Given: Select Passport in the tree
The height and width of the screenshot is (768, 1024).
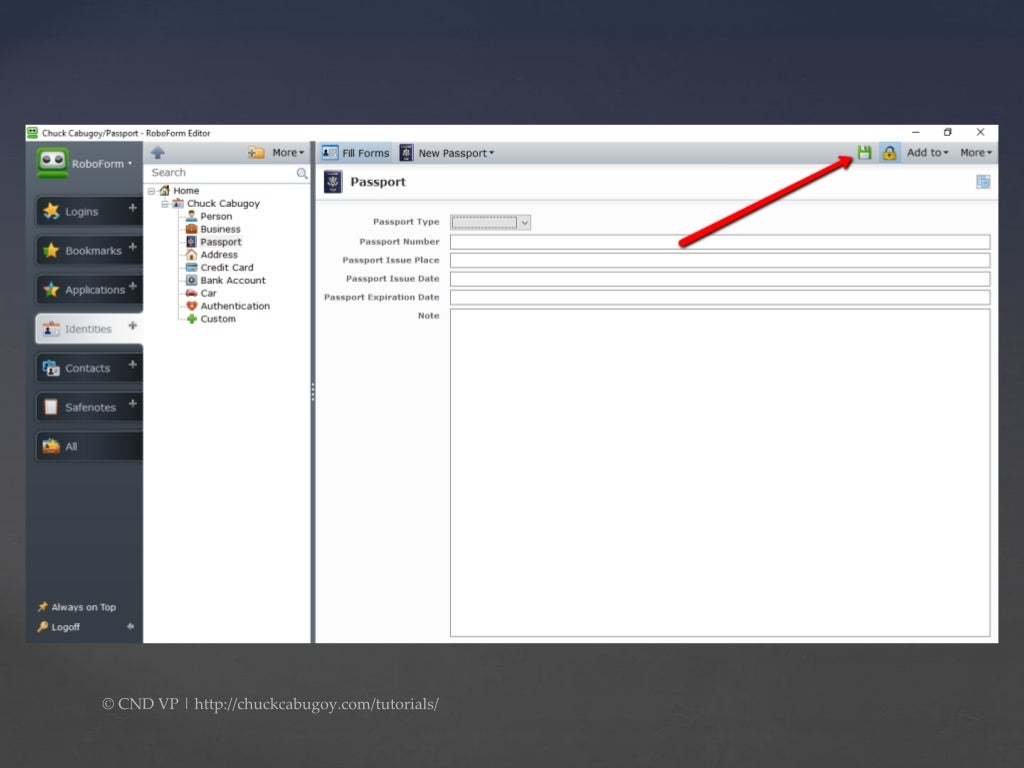Looking at the screenshot, I should [x=221, y=242].
